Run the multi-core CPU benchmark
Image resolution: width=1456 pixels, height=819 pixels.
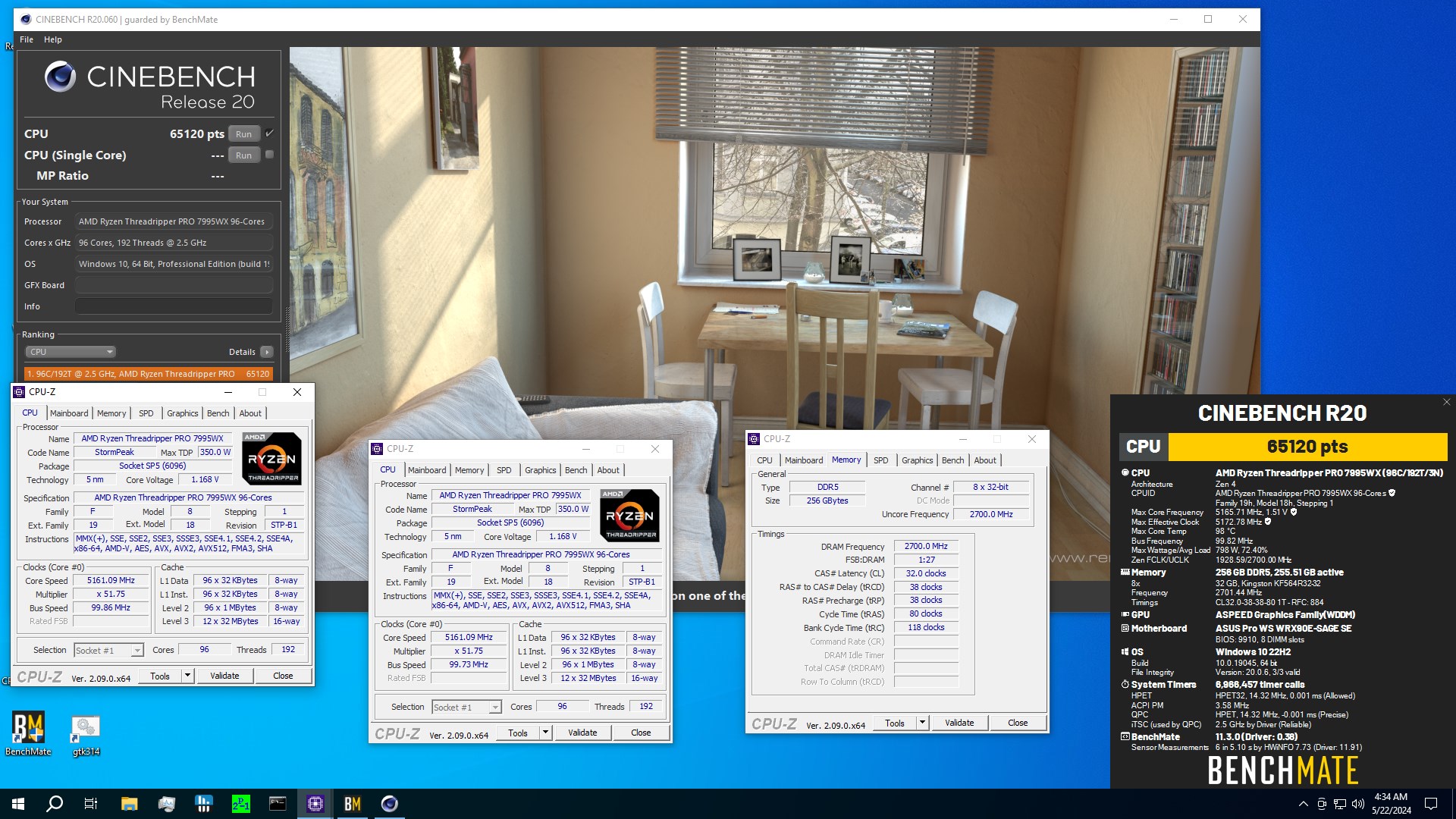coord(243,134)
